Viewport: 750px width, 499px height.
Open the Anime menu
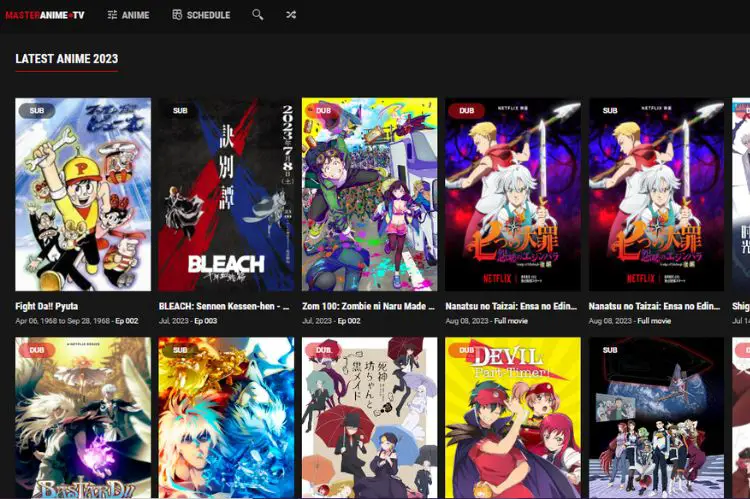click(129, 15)
